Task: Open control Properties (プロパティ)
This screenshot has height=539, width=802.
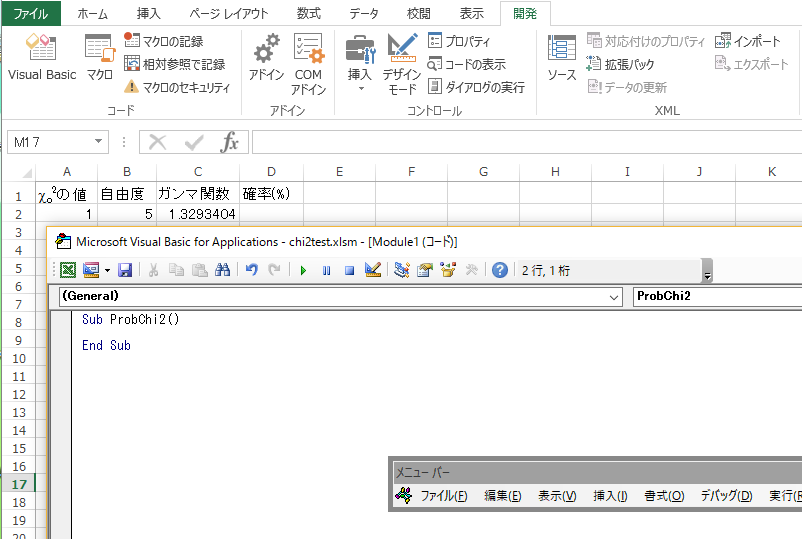Action: [x=459, y=41]
